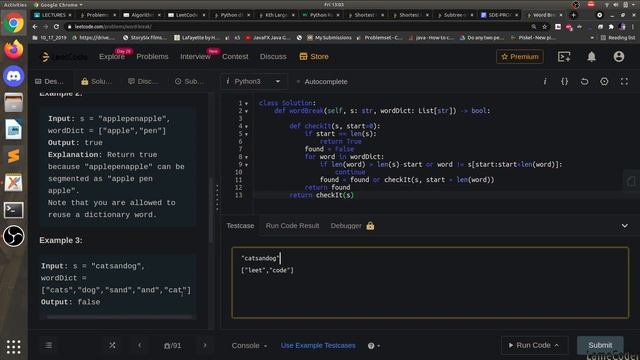
Task: Click into the testcase input box
Action: tap(430, 282)
